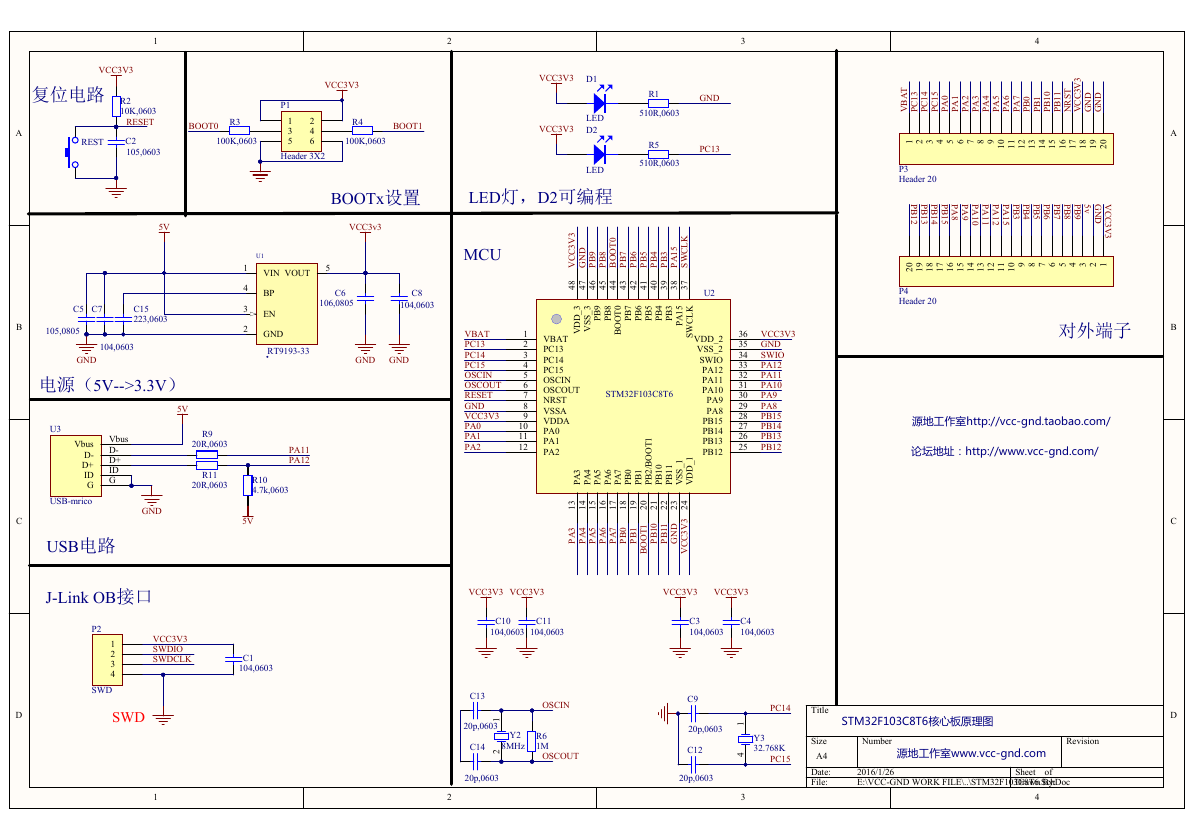Select the P4 Header 20 connector
Viewport: 1195px width, 840px height.
[1006, 271]
